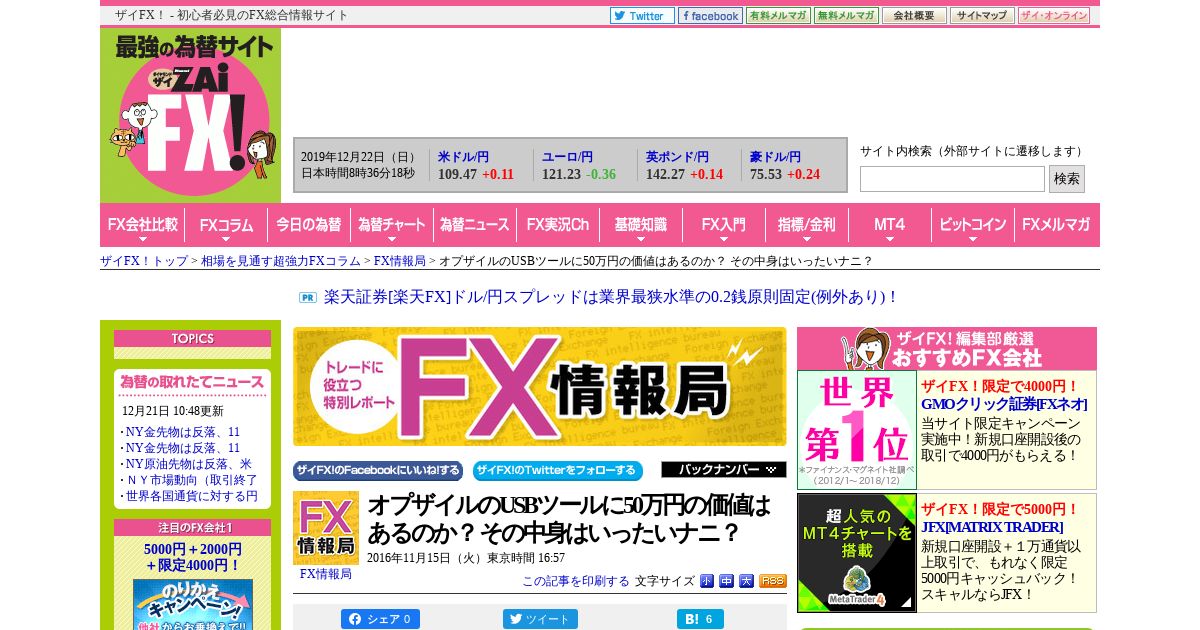Viewport: 1200px width, 630px height.
Task: Open the ＮＹ市場動向 news link
Action: point(191,480)
